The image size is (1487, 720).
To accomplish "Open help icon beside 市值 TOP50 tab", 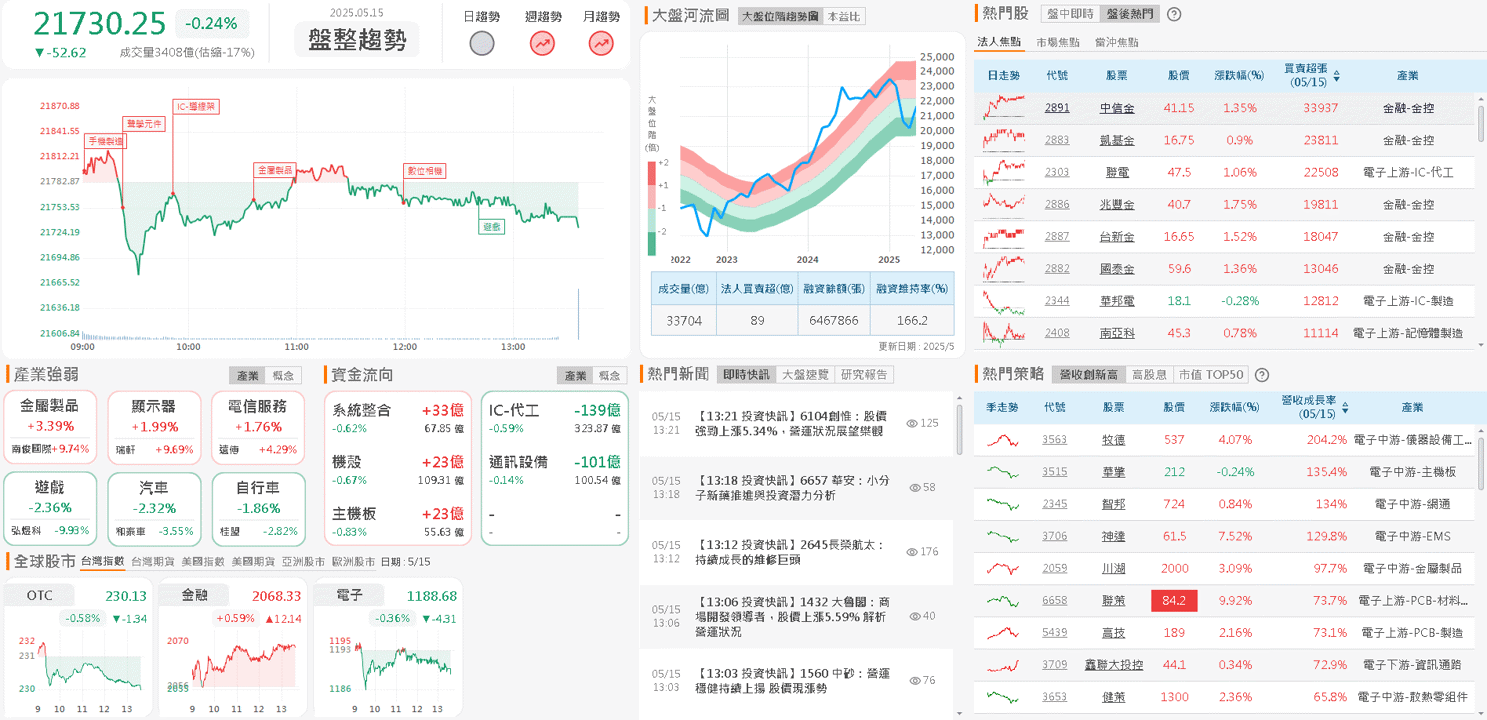I will pyautogui.click(x=1262, y=375).
